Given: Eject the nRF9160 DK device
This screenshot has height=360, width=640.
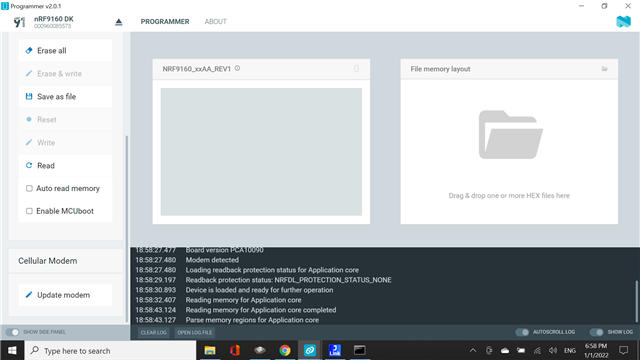Looking at the screenshot, I should coord(119,22).
